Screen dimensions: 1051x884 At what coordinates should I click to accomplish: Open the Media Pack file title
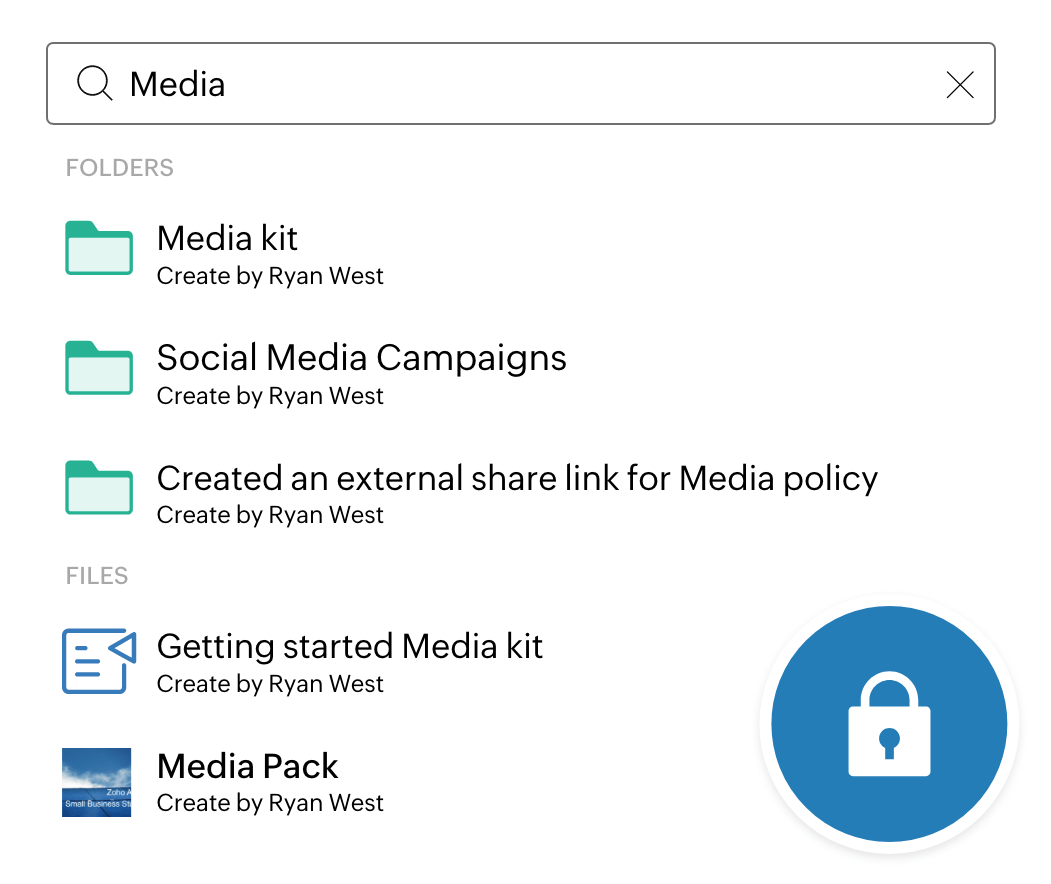point(247,766)
